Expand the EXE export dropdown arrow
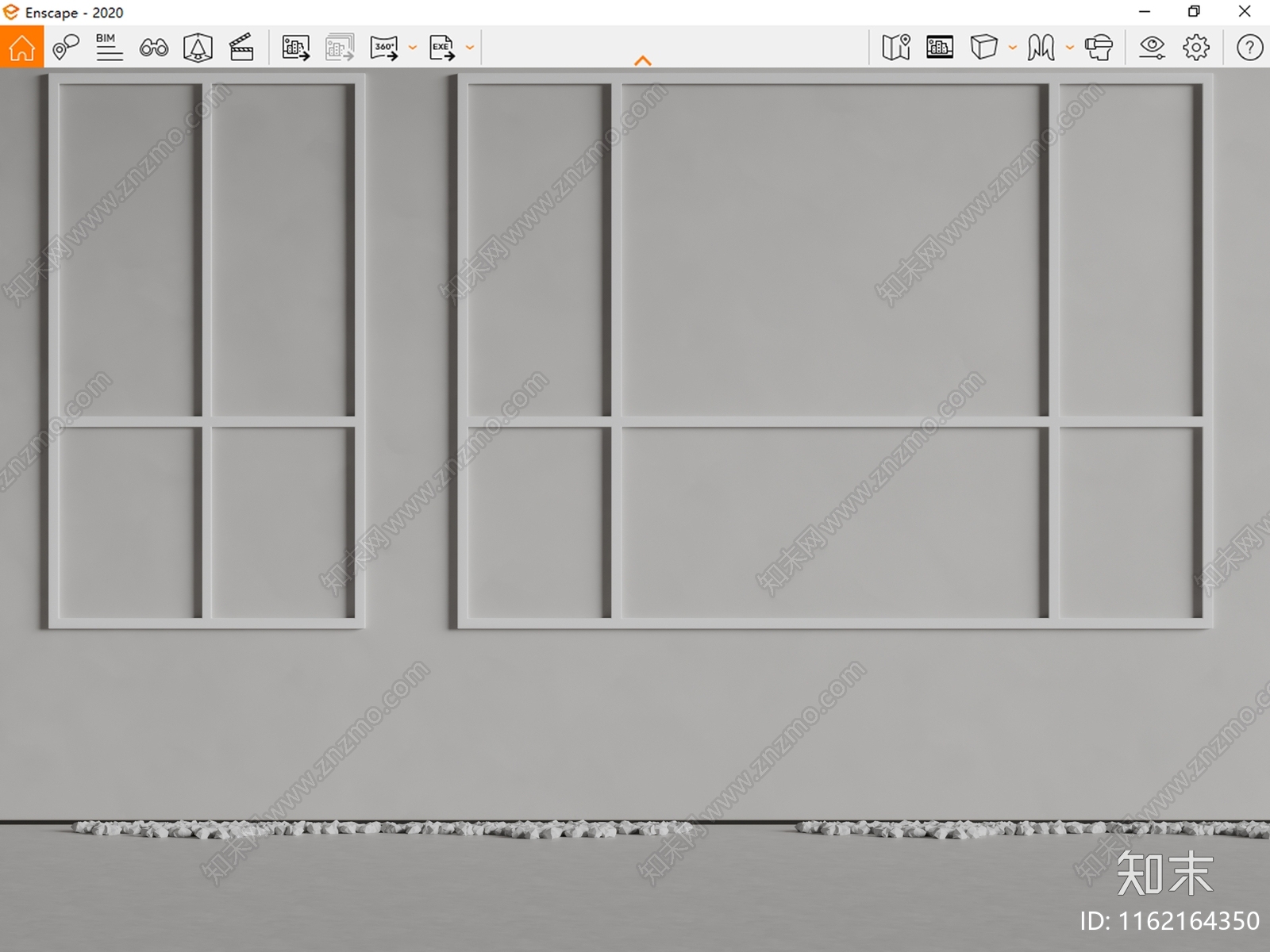The height and width of the screenshot is (952, 1270). 470,48
